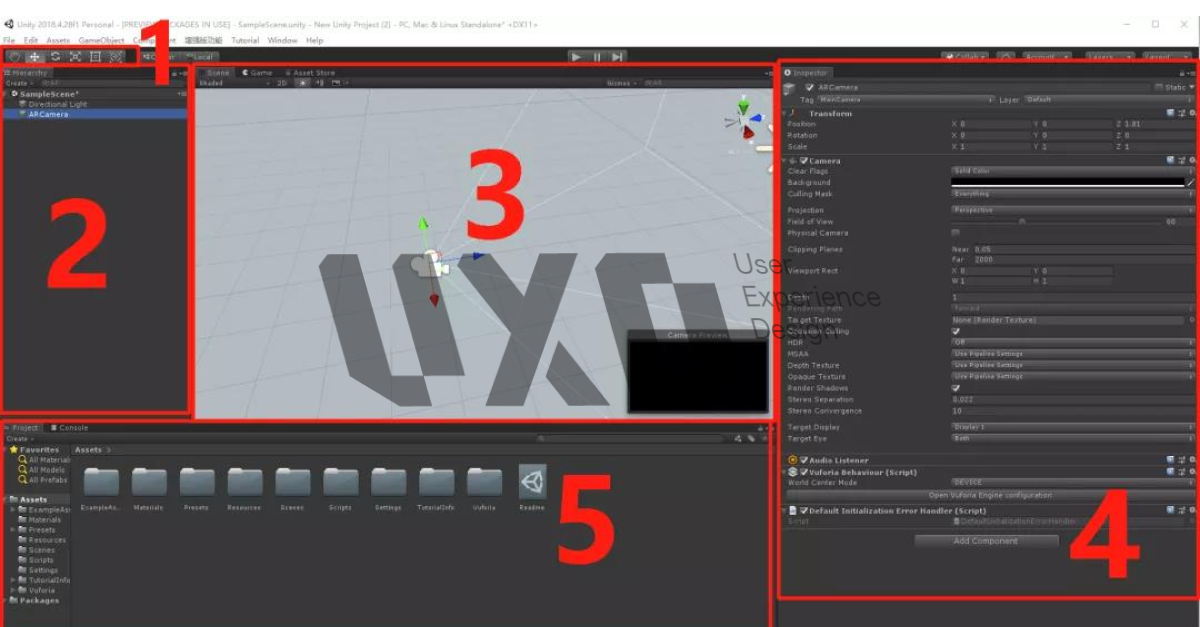Click the Far clipping plane field
Viewport: 1200px width, 627px height.
(x=1083, y=260)
